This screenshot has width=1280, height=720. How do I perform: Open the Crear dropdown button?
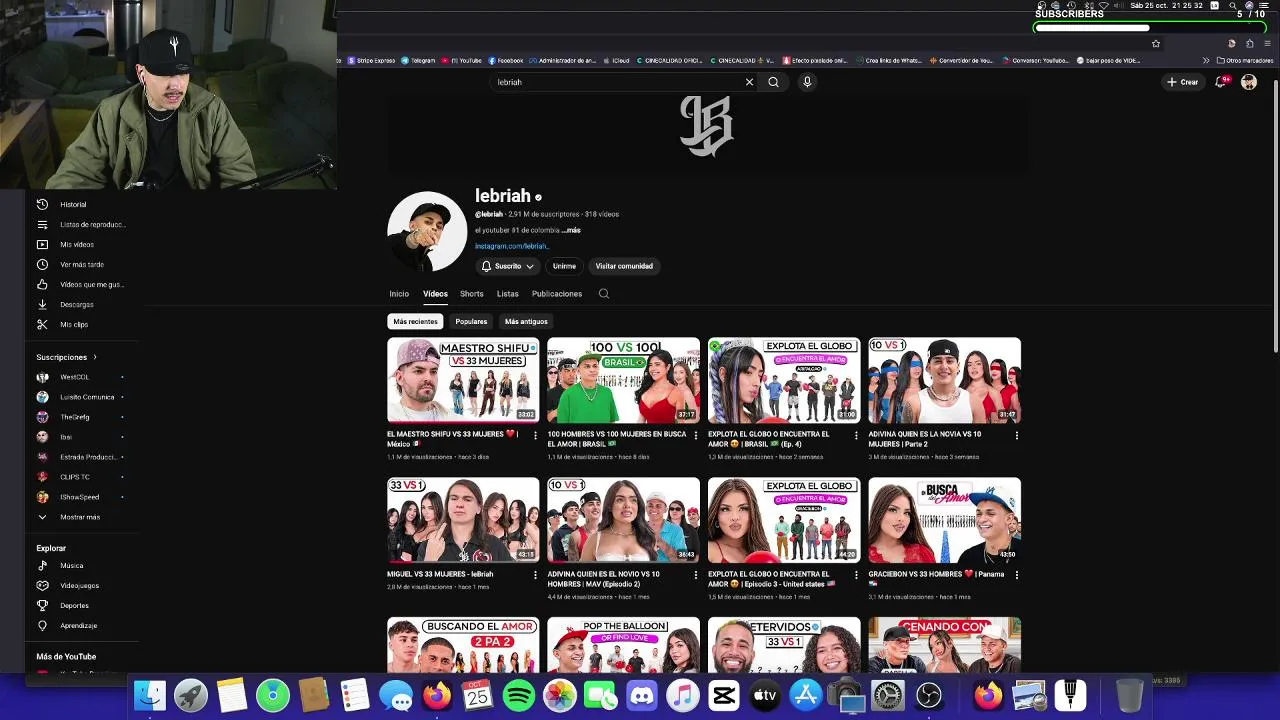click(1182, 82)
